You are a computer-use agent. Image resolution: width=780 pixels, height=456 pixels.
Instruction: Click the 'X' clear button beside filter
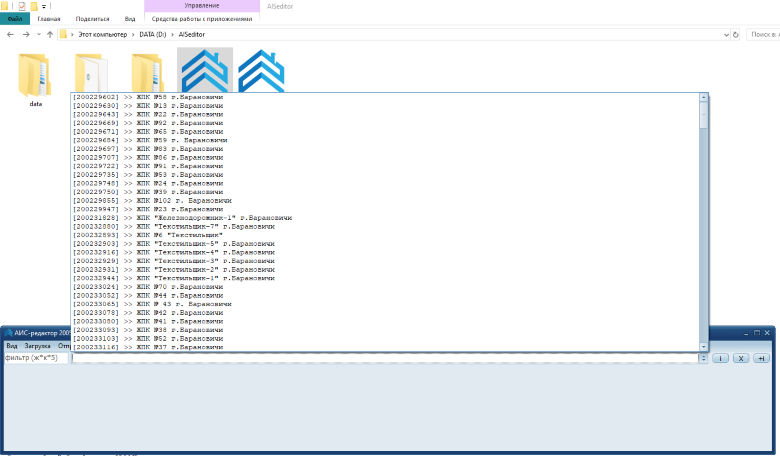(741, 358)
